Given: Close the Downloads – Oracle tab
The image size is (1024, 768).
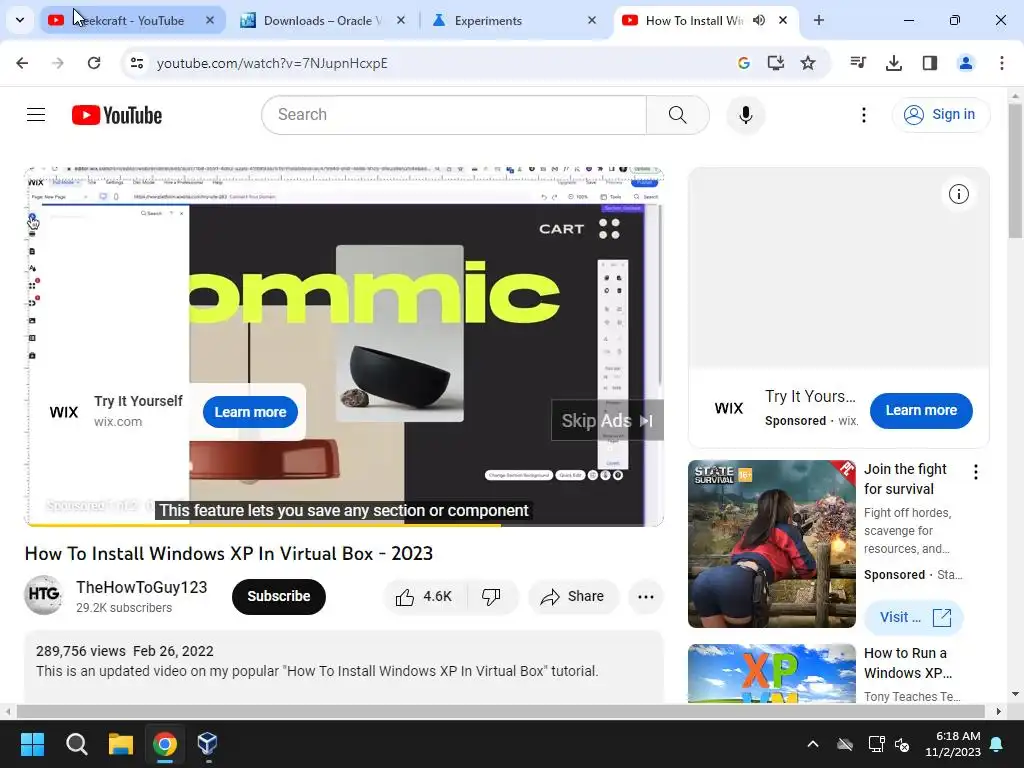Looking at the screenshot, I should (x=401, y=20).
